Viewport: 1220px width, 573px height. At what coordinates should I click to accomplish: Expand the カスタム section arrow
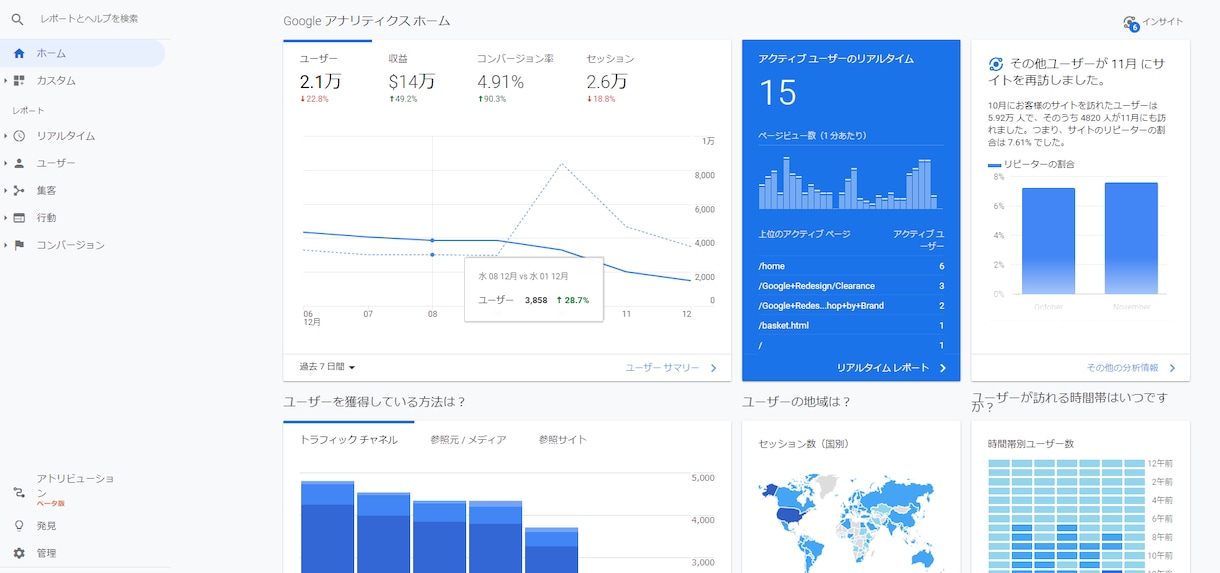[5, 80]
